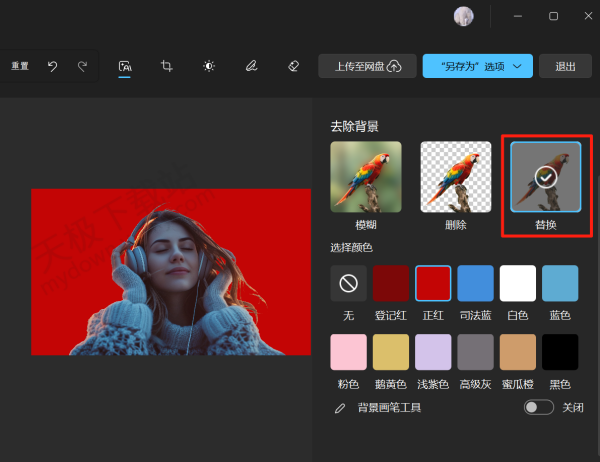
Task: Pick the 司法蓝 blue color swatch
Action: [x=475, y=284]
